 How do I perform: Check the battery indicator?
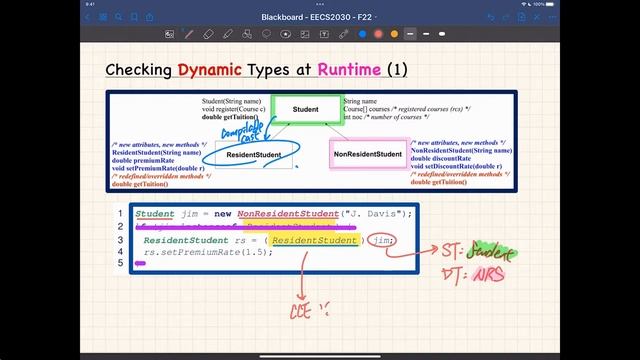click(x=550, y=4)
